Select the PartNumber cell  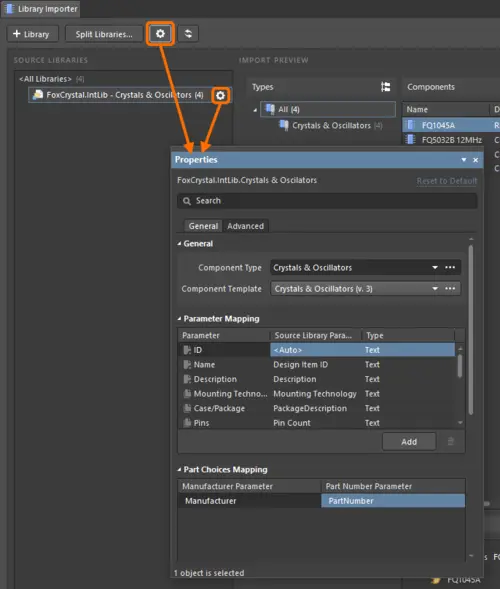(x=393, y=501)
